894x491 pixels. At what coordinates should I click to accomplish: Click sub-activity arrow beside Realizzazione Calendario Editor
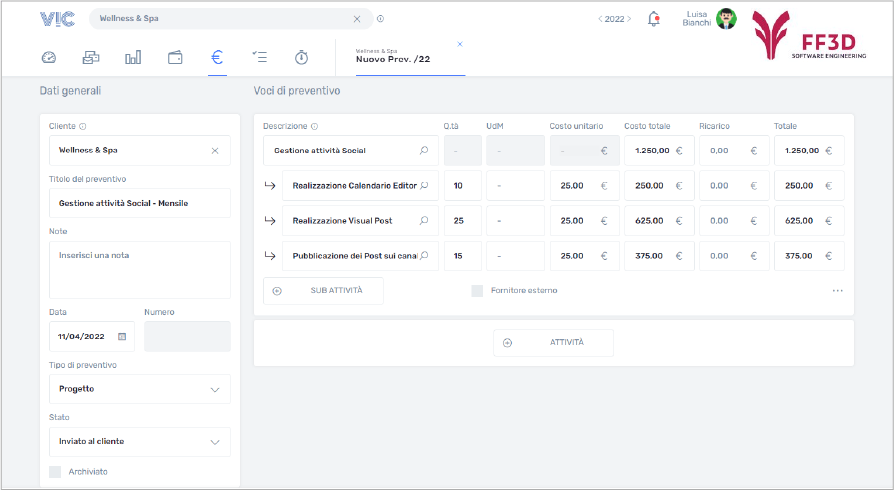click(270, 185)
